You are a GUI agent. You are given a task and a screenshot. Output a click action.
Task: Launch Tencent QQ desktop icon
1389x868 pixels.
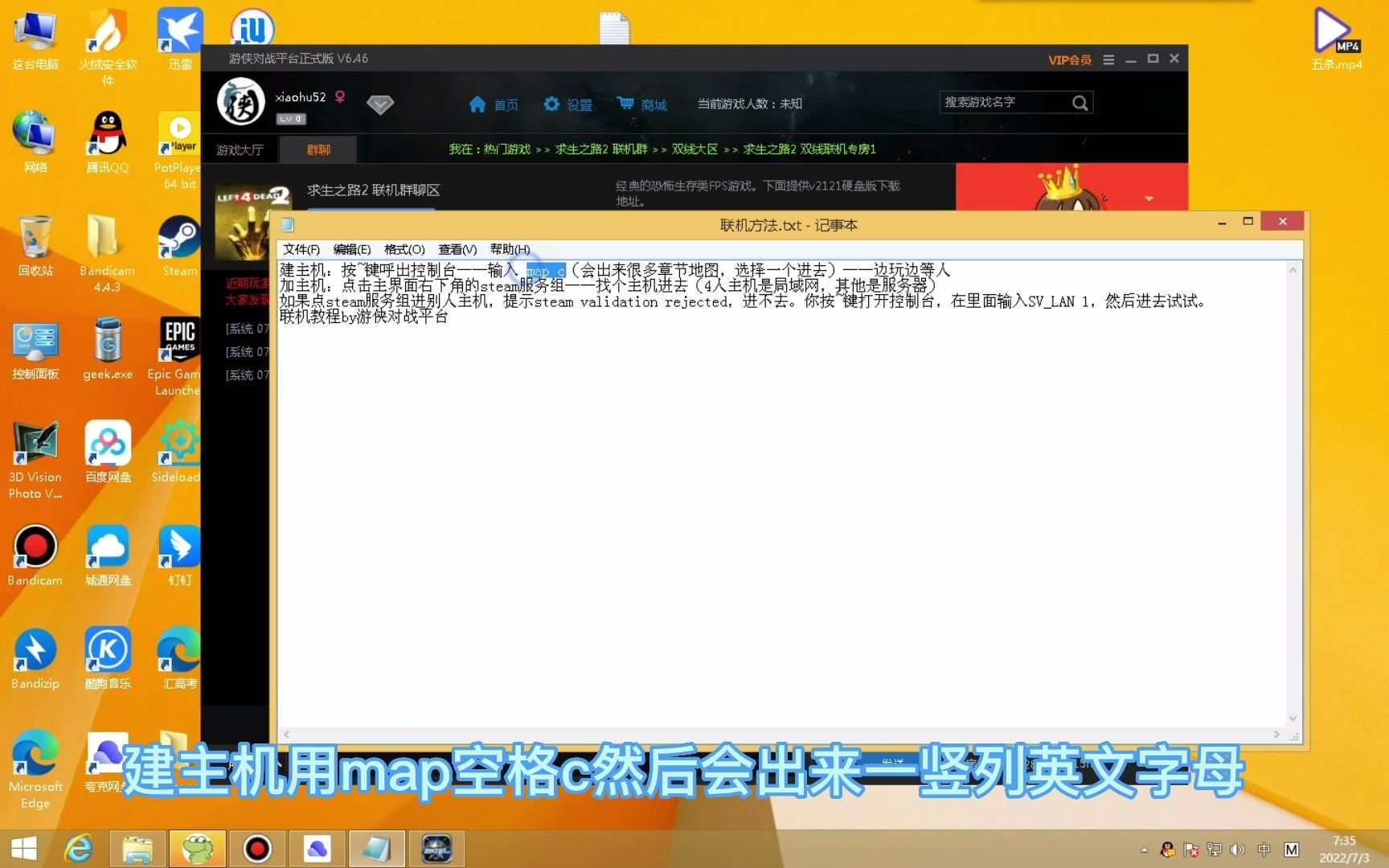(108, 142)
